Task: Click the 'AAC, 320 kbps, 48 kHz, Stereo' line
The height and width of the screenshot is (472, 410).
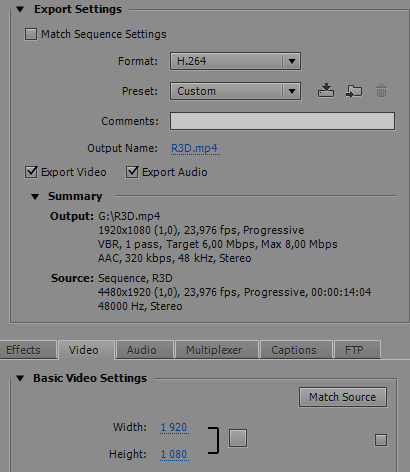Action: (175, 258)
